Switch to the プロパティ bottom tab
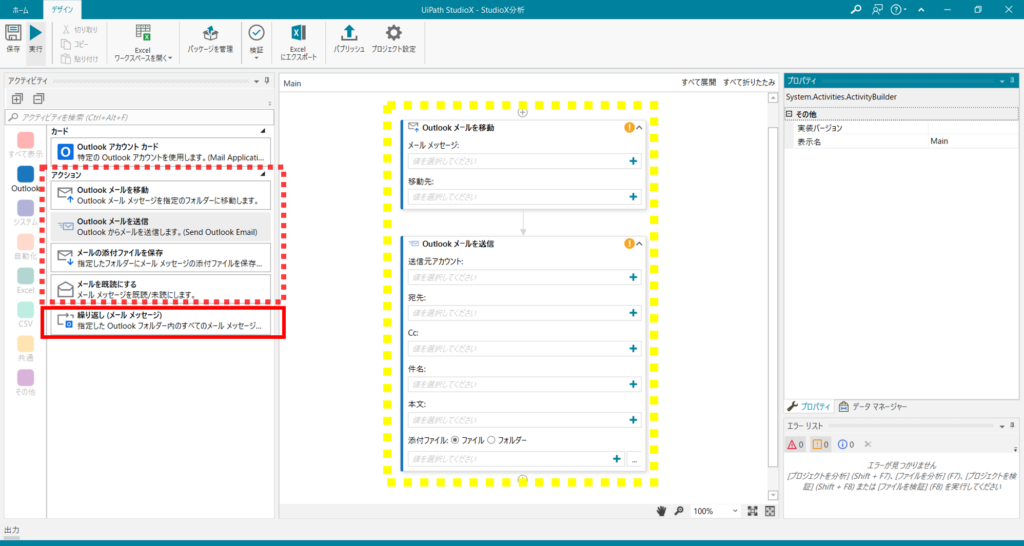Image resolution: width=1024 pixels, height=546 pixels. [x=809, y=406]
